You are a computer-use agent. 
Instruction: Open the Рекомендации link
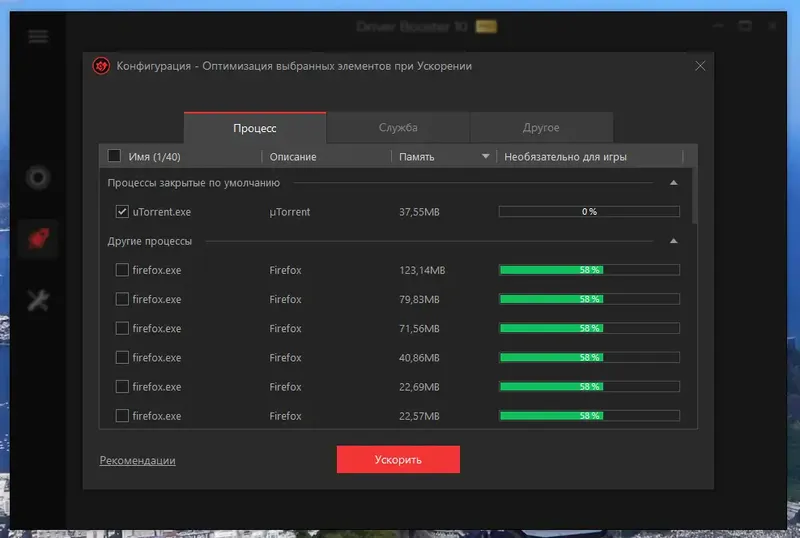[137, 460]
